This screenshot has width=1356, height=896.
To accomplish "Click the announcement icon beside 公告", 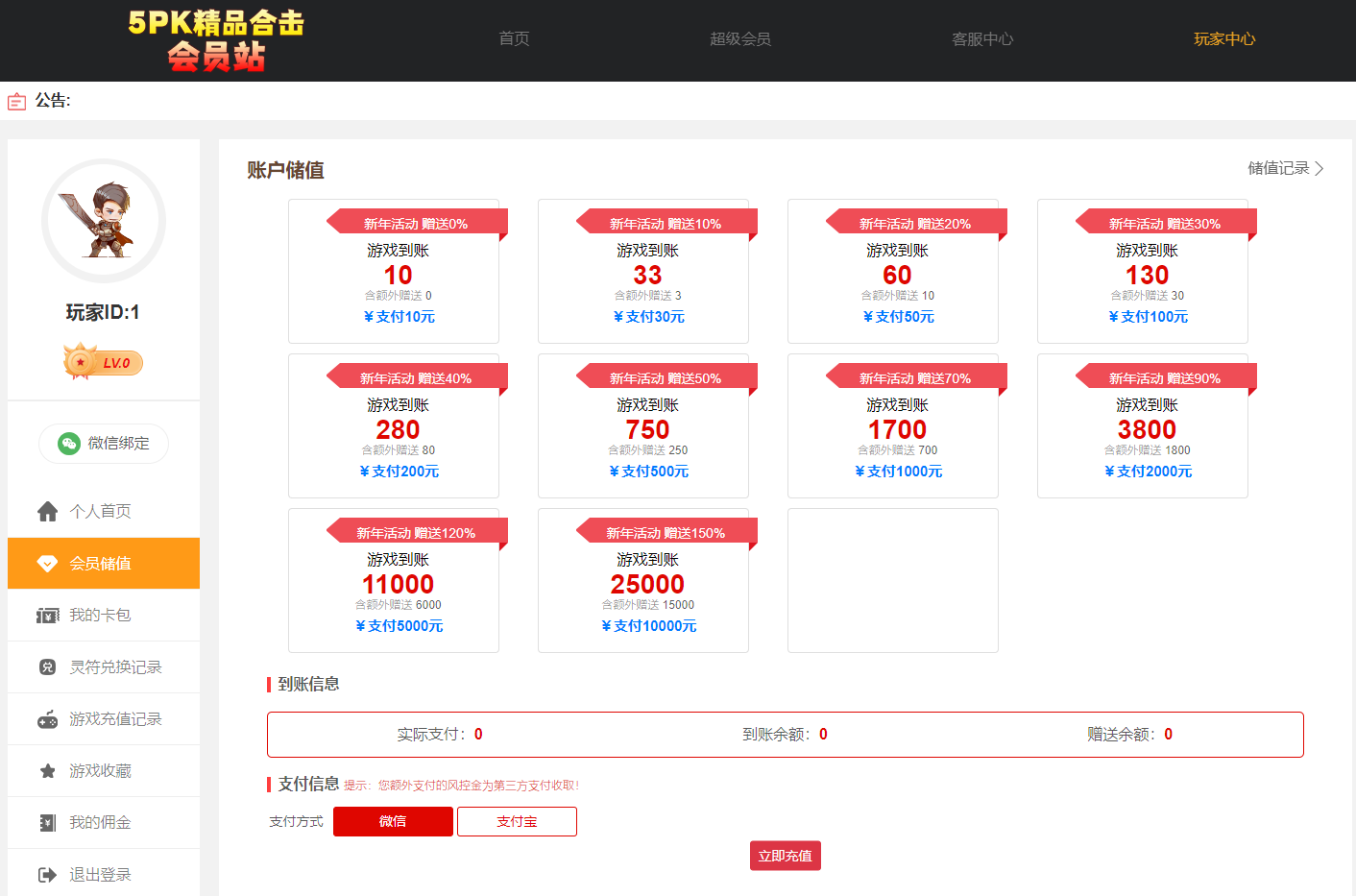I will [x=16, y=102].
